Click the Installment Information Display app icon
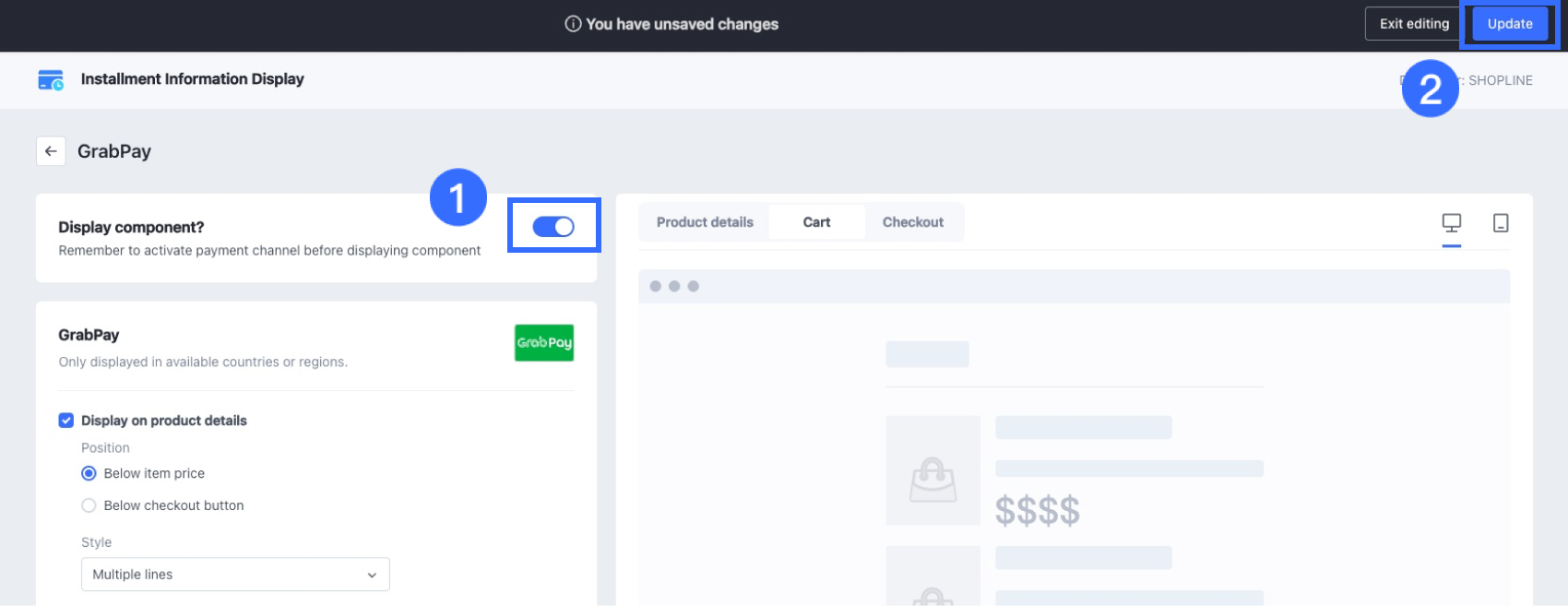This screenshot has height=606, width=1568. pos(51,80)
